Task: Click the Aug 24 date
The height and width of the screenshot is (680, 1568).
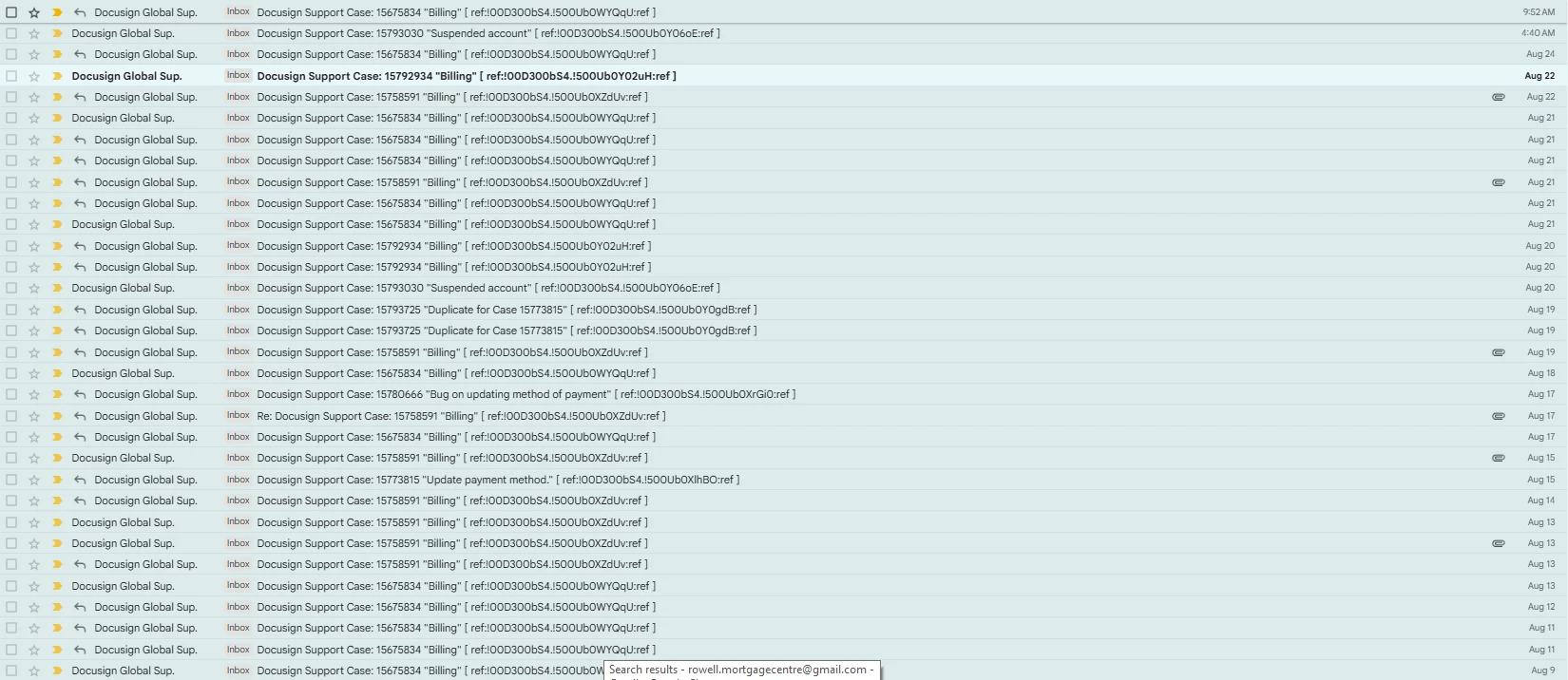Action: 1540,54
